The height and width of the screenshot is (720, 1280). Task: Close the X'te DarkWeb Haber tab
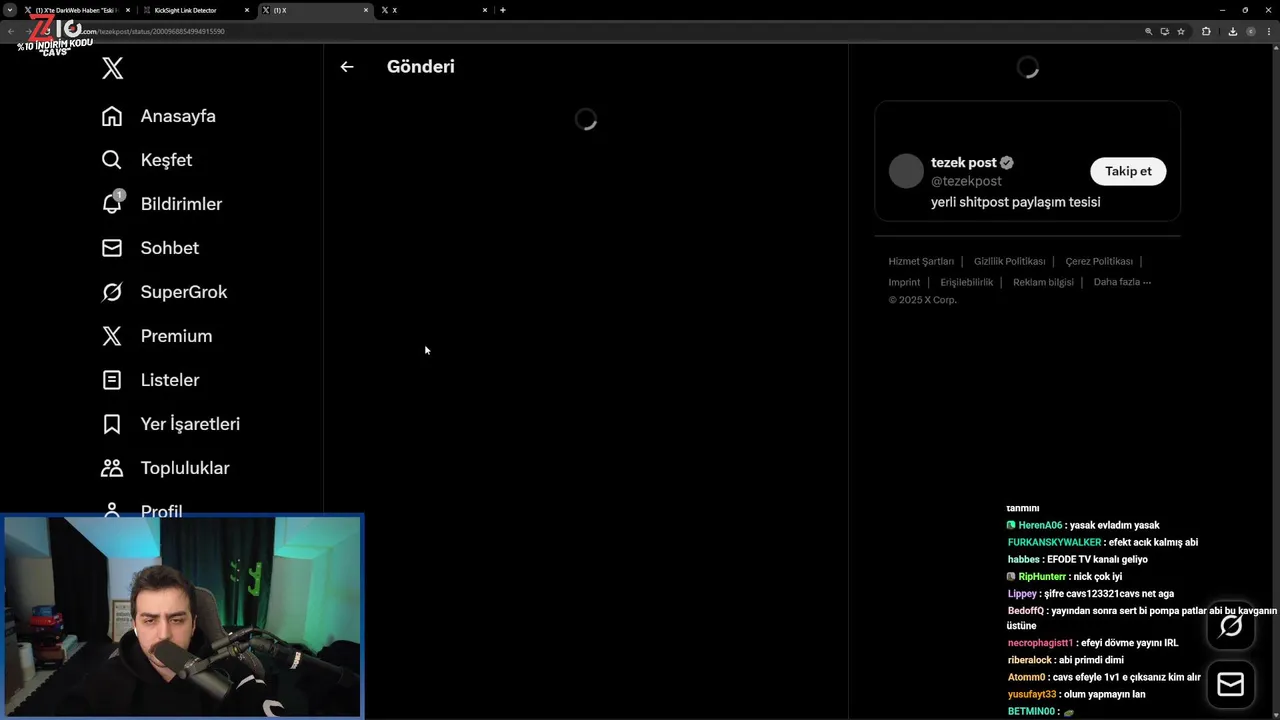tap(128, 10)
